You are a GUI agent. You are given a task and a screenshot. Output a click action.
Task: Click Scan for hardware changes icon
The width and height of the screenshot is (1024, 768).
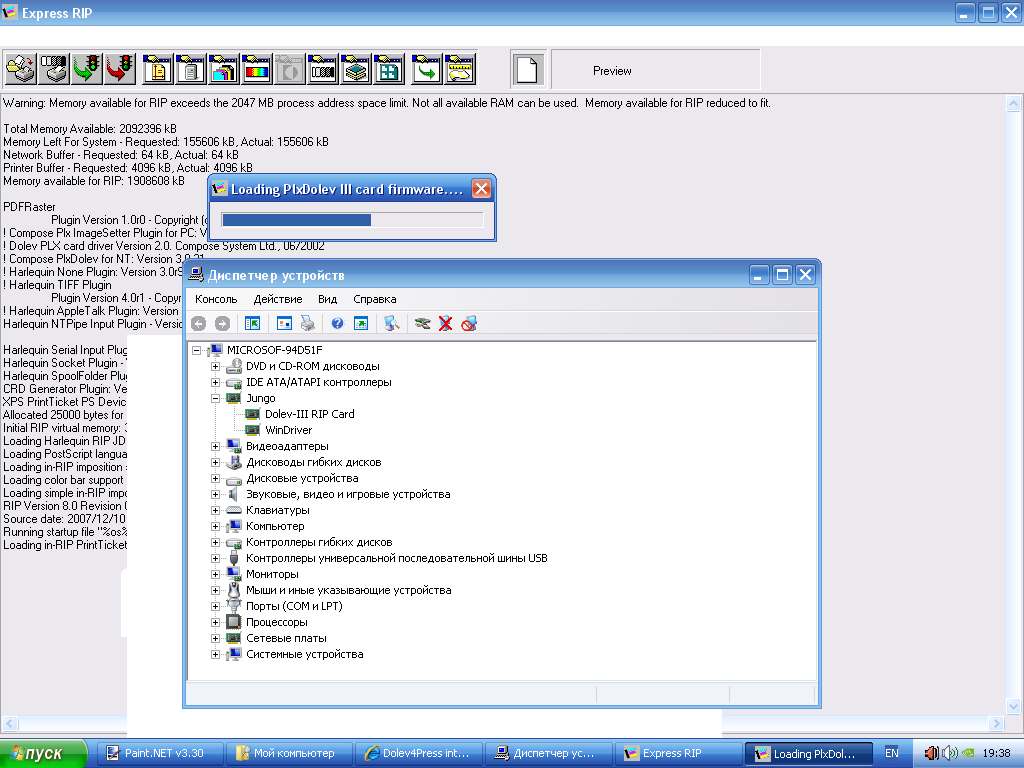pyautogui.click(x=391, y=323)
